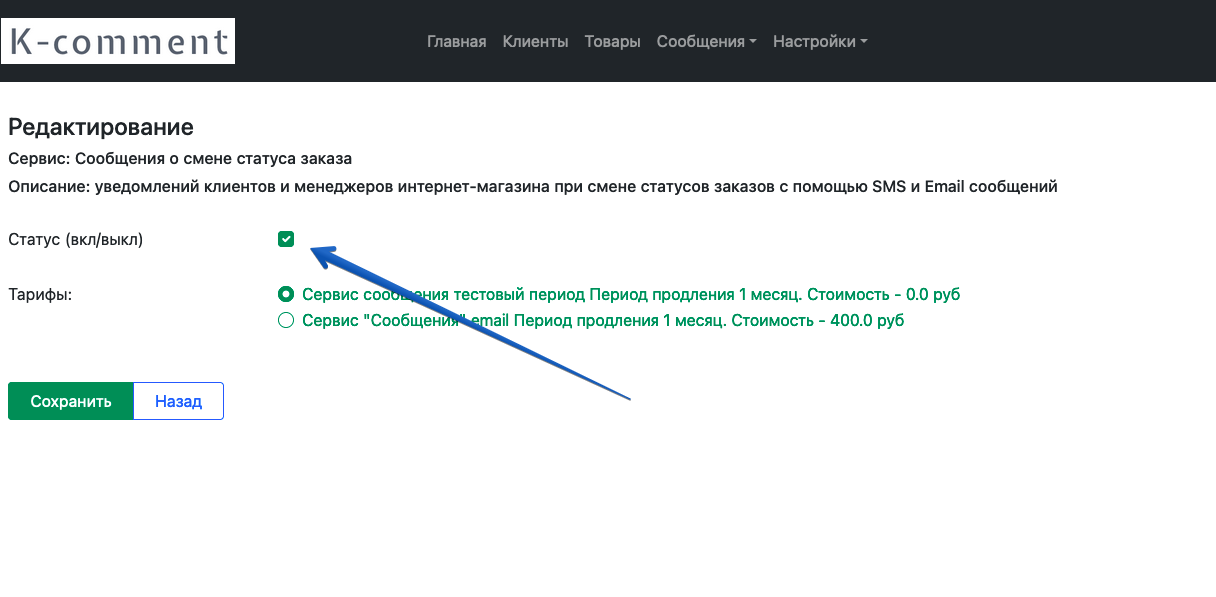Select the email 400.0 руб tariff radio
Viewport: 1216px width, 597px height.
[286, 320]
